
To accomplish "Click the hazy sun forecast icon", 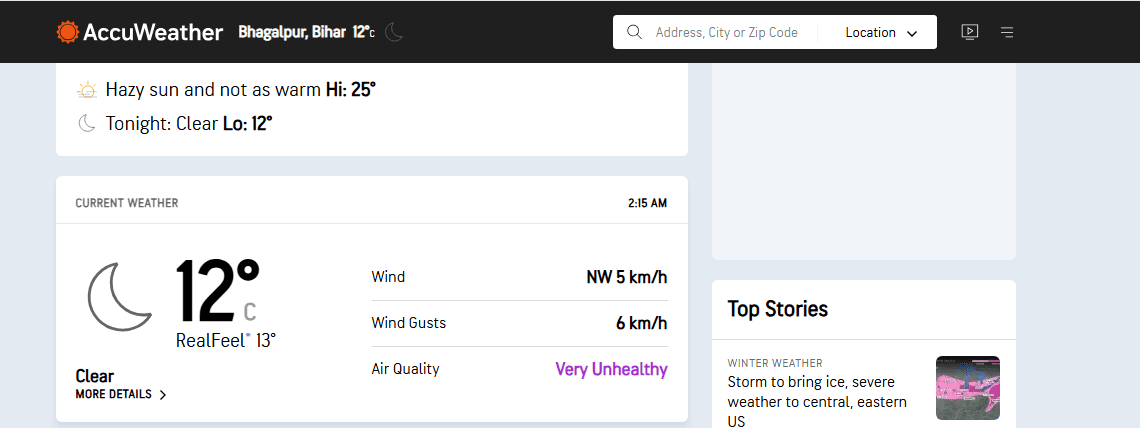I will (x=87, y=90).
